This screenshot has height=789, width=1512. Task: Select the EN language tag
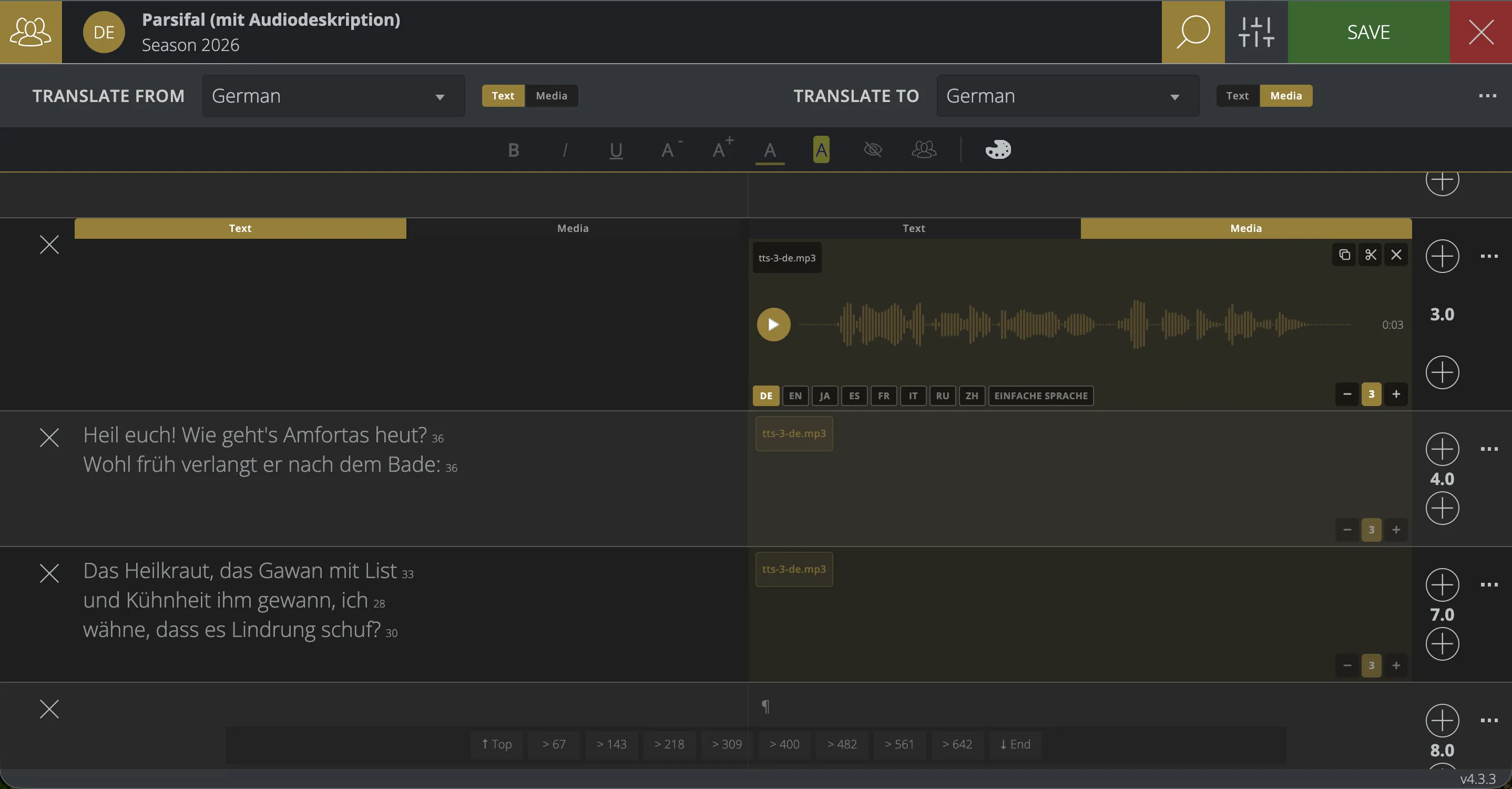pos(795,396)
